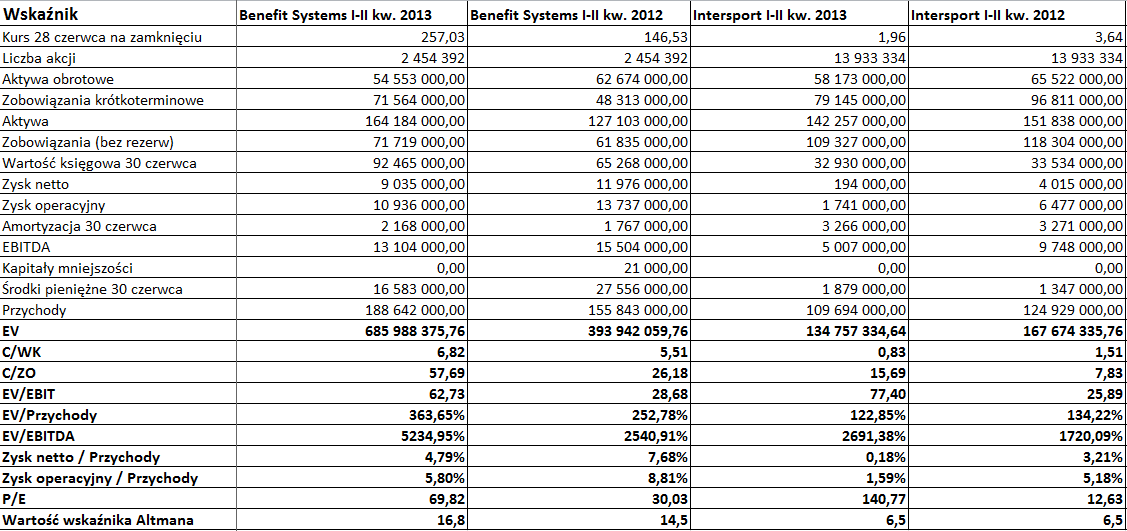Select the cell 164 184 000,00
Viewport: 1127px width, 531px height.
(x=351, y=121)
